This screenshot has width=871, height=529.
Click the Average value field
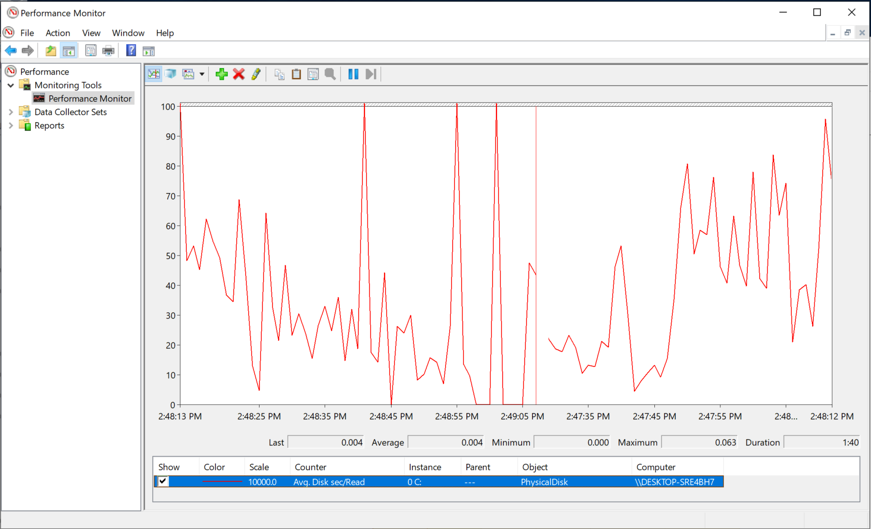pyautogui.click(x=445, y=442)
